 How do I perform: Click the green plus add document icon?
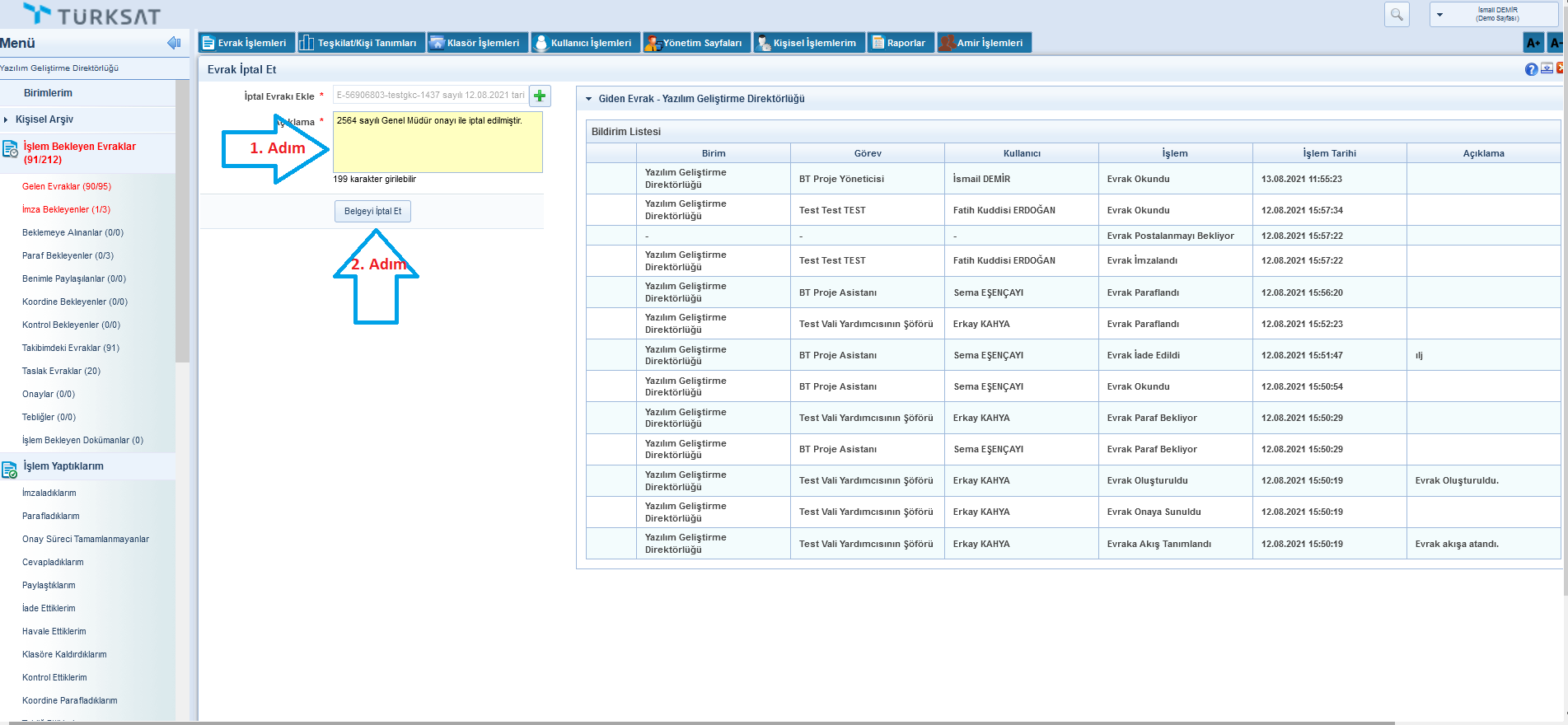(540, 96)
